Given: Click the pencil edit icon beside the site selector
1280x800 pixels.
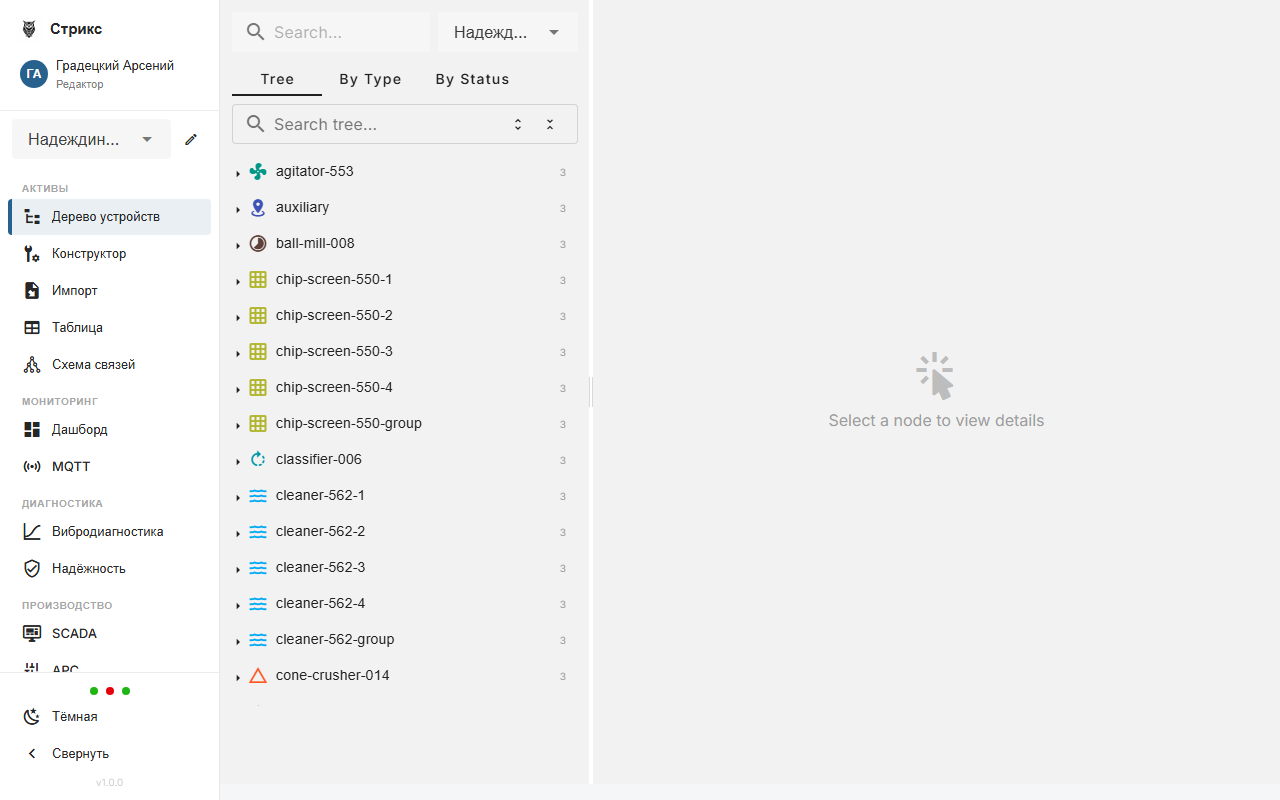Looking at the screenshot, I should 191,139.
